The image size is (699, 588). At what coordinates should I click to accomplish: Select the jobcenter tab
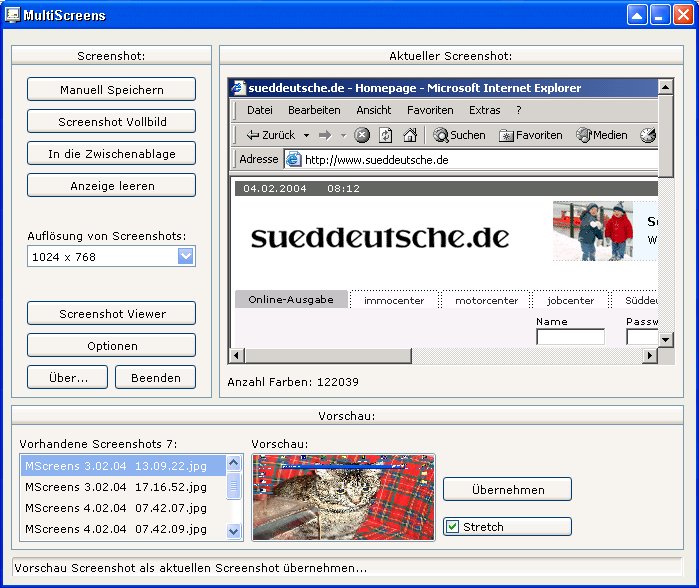pyautogui.click(x=570, y=300)
